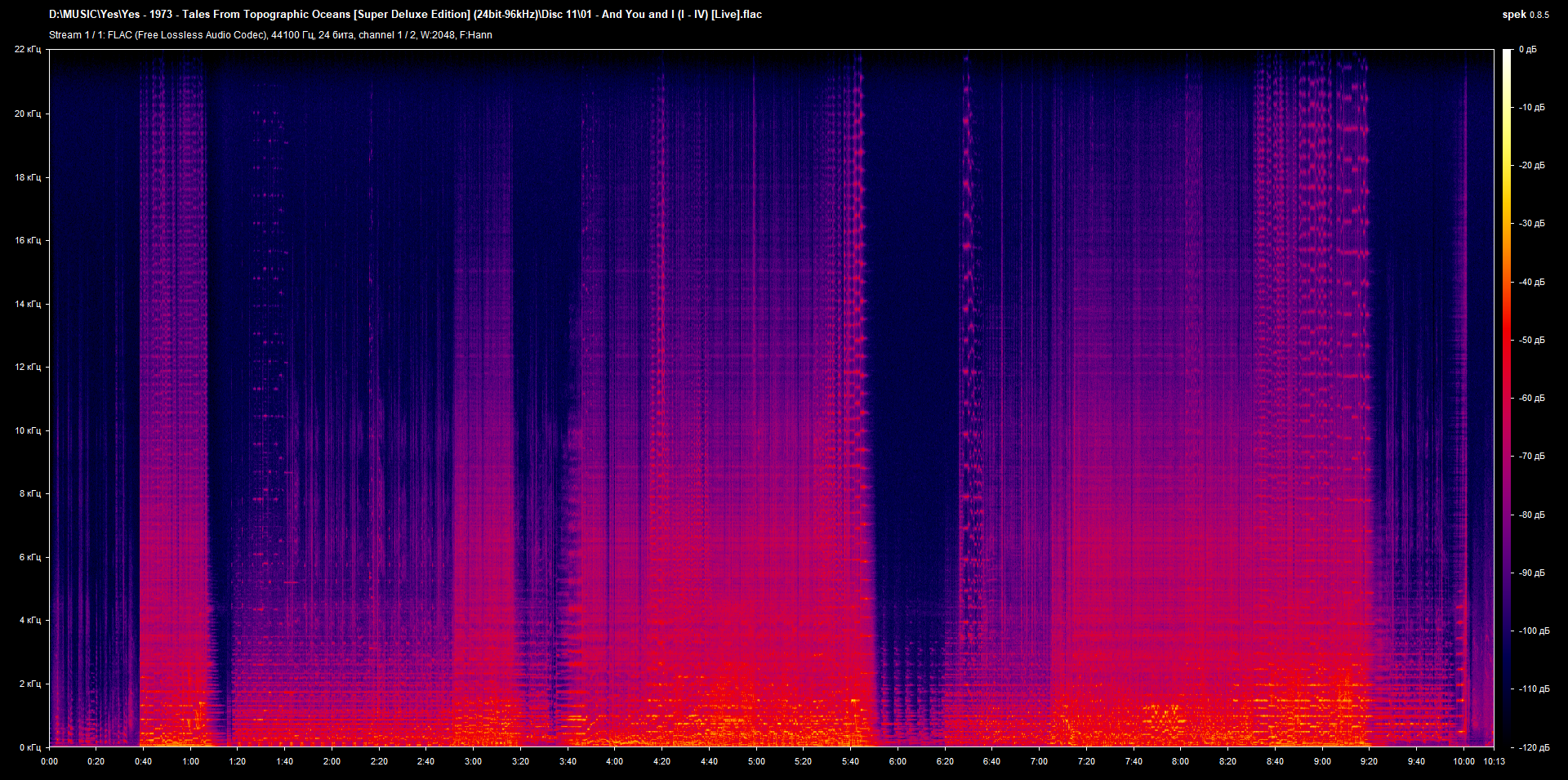Click the file path title text
This screenshot has width=1568, height=780.
pyautogui.click(x=405, y=14)
